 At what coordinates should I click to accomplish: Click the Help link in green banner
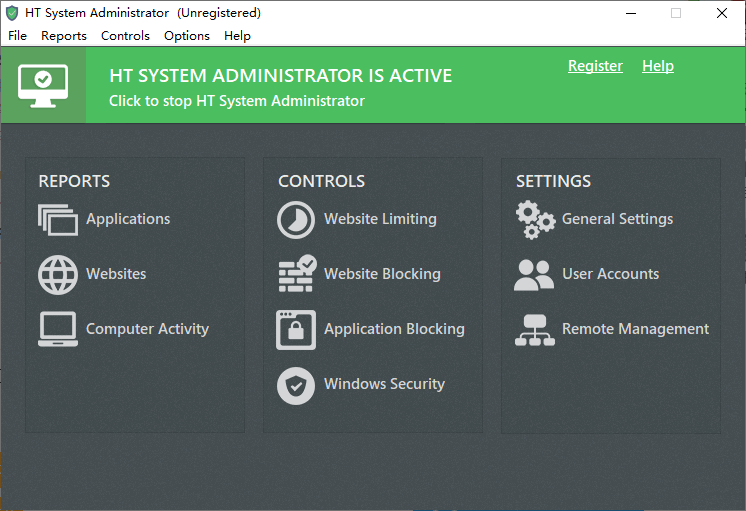pyautogui.click(x=657, y=66)
